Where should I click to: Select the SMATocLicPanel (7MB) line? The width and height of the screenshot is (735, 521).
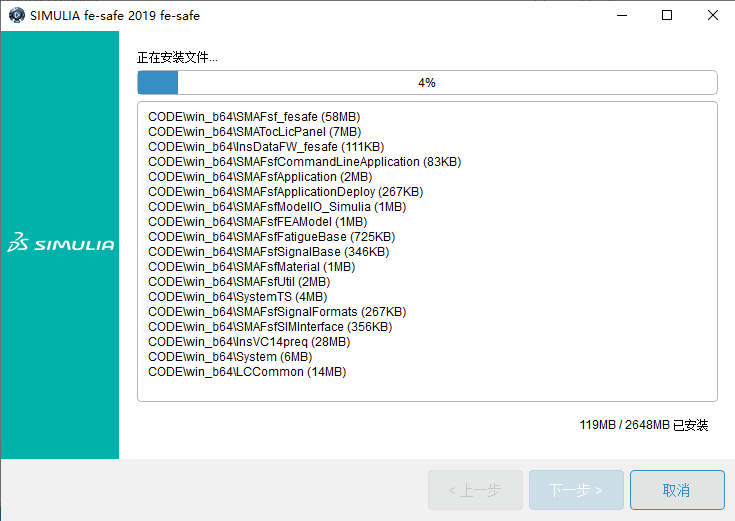coord(255,132)
